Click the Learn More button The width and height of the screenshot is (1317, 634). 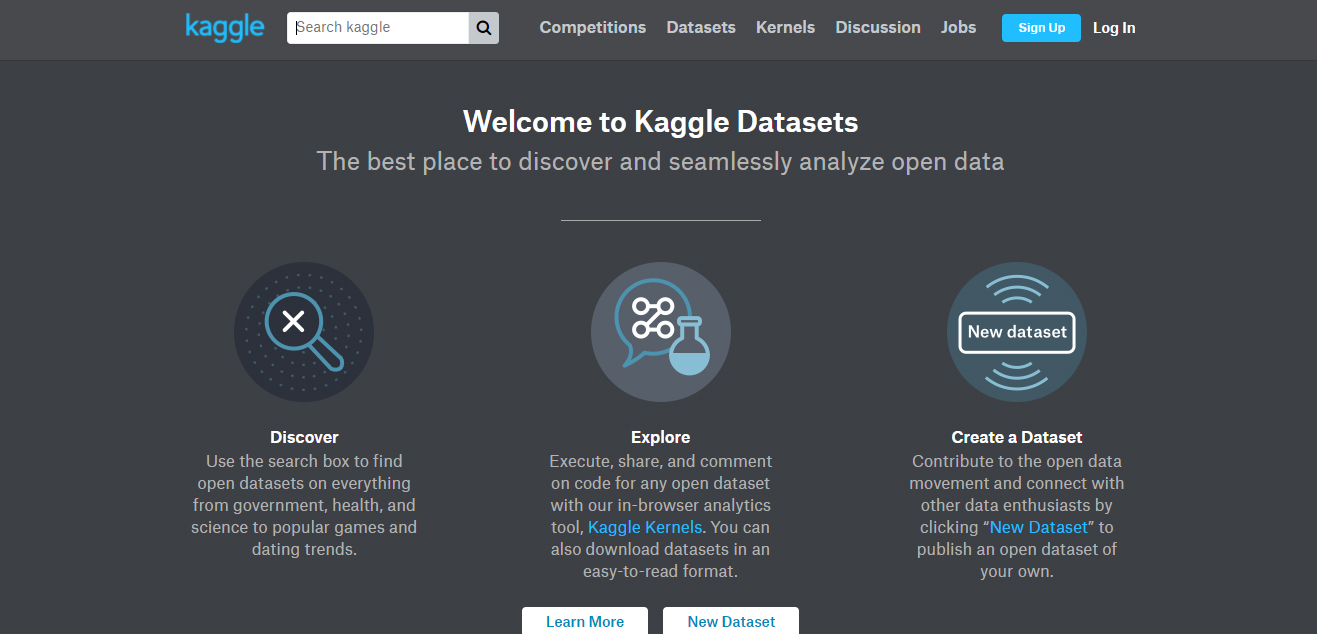coord(585,621)
